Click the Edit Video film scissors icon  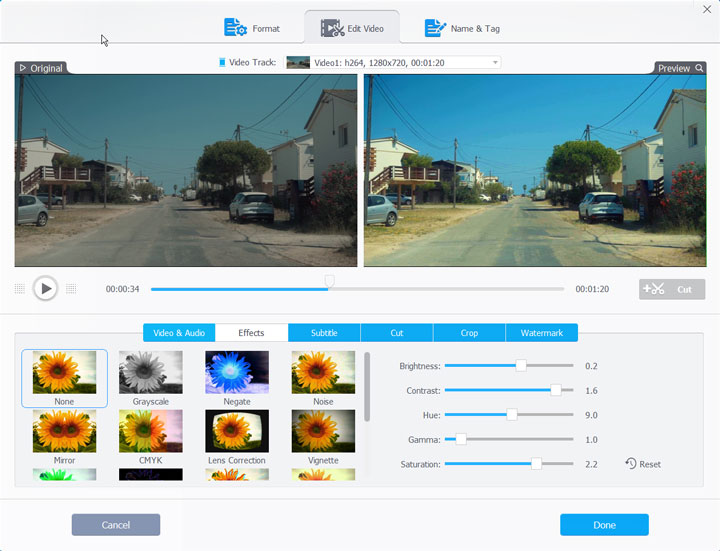point(332,28)
